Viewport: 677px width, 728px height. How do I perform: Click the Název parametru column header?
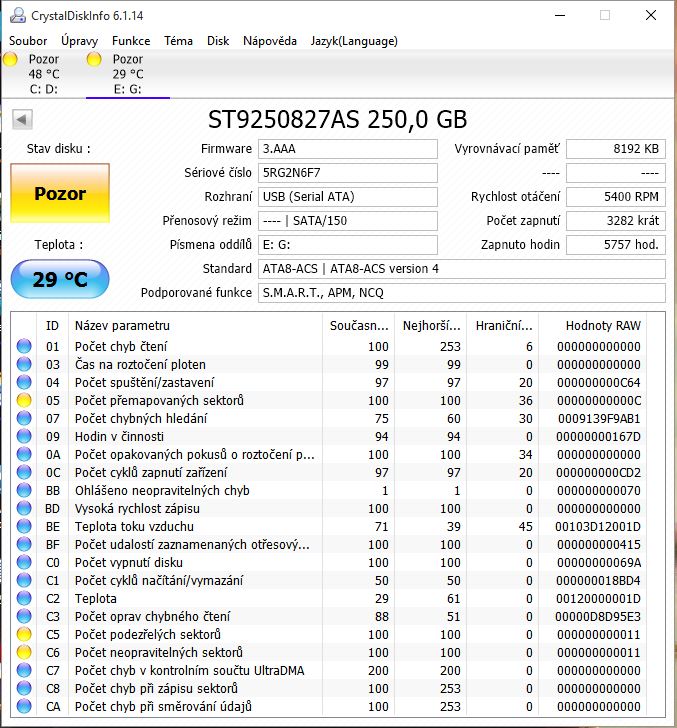195,325
